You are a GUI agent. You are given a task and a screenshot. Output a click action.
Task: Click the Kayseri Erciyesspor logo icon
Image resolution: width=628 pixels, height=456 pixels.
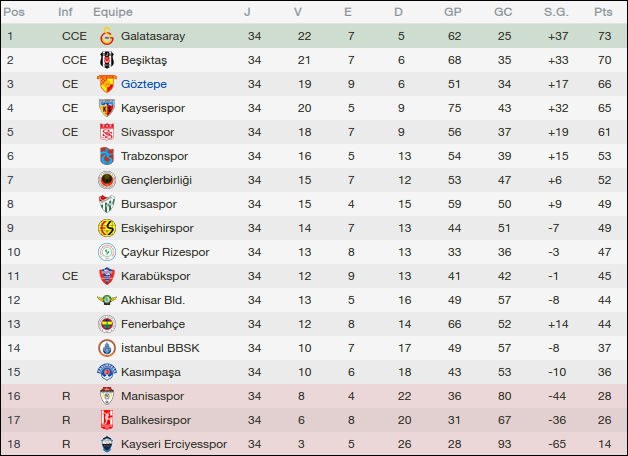coord(106,444)
